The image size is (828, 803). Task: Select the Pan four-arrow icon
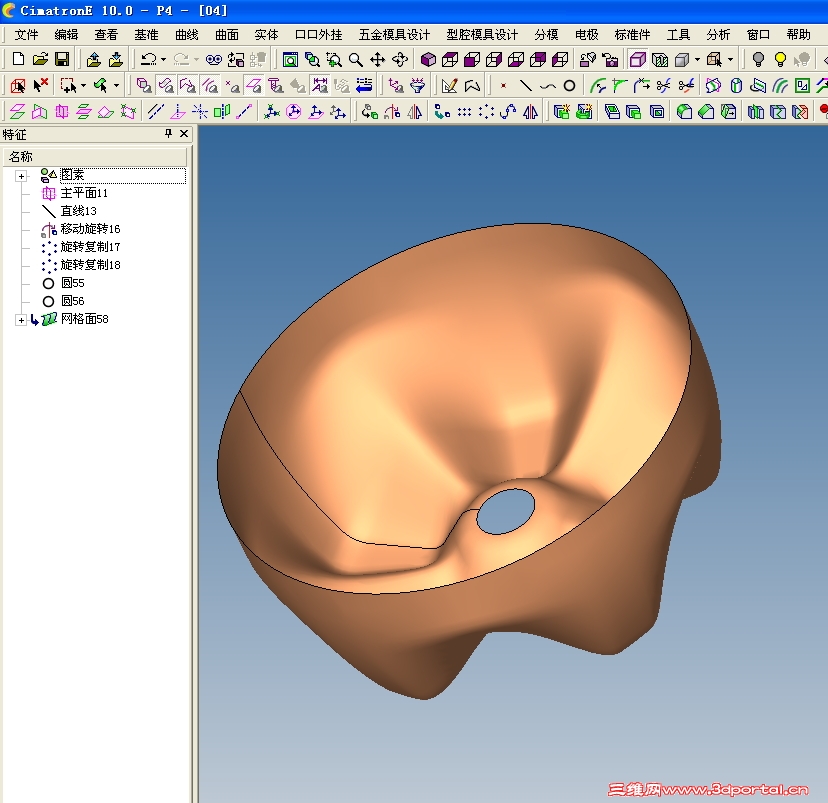pos(377,60)
